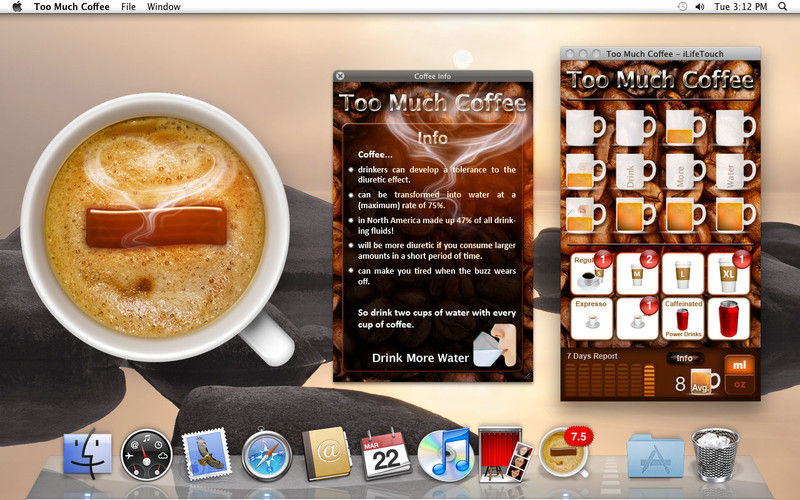The height and width of the screenshot is (500, 800).
Task: Open the Too Much Coffee application menu
Action: (x=72, y=7)
